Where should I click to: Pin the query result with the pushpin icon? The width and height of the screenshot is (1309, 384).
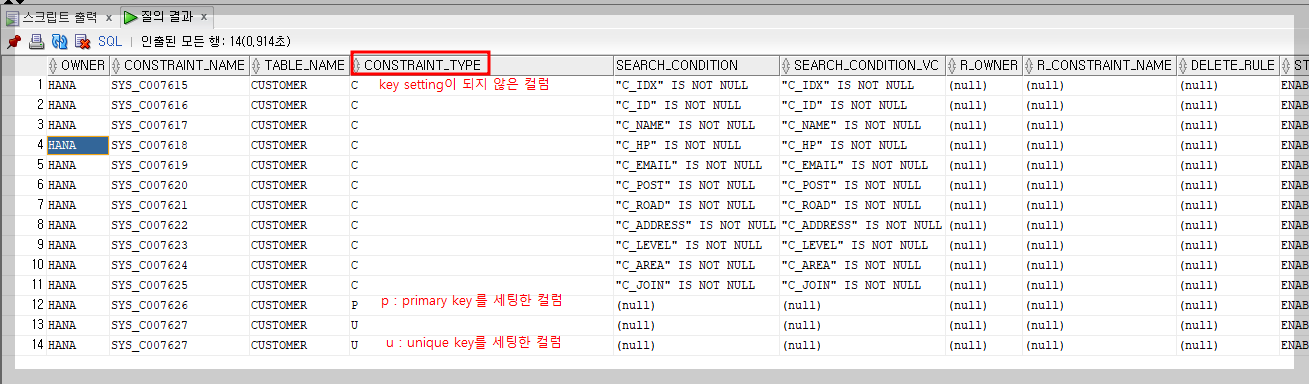tap(14, 42)
